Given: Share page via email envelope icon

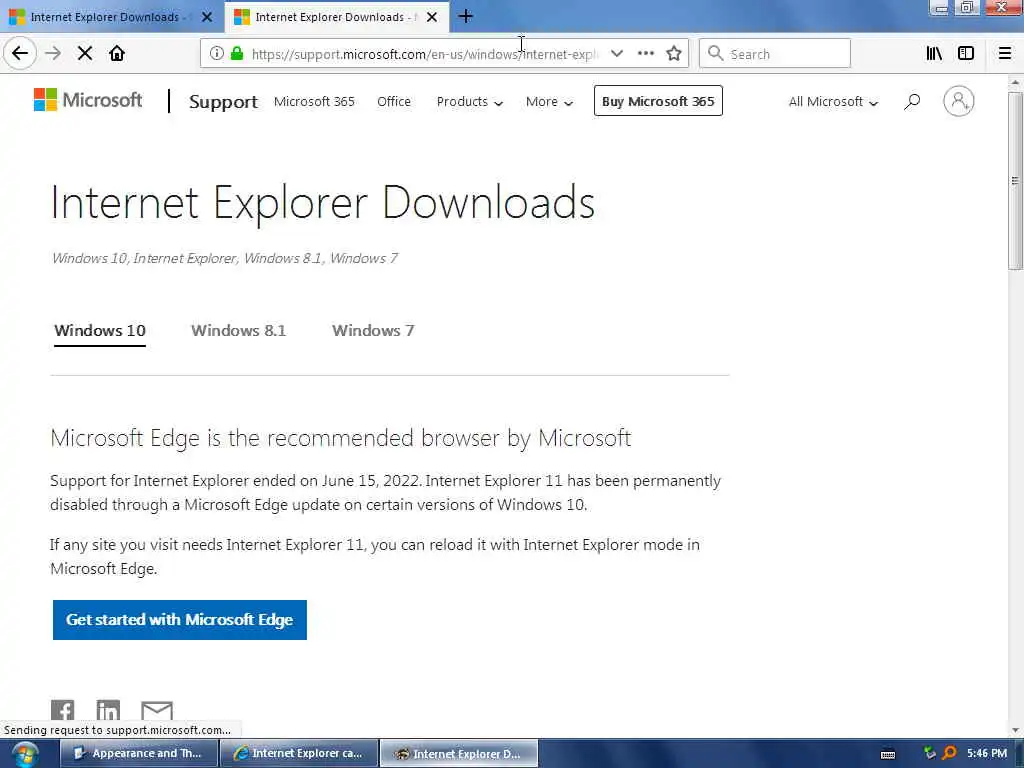Looking at the screenshot, I should (x=157, y=710).
